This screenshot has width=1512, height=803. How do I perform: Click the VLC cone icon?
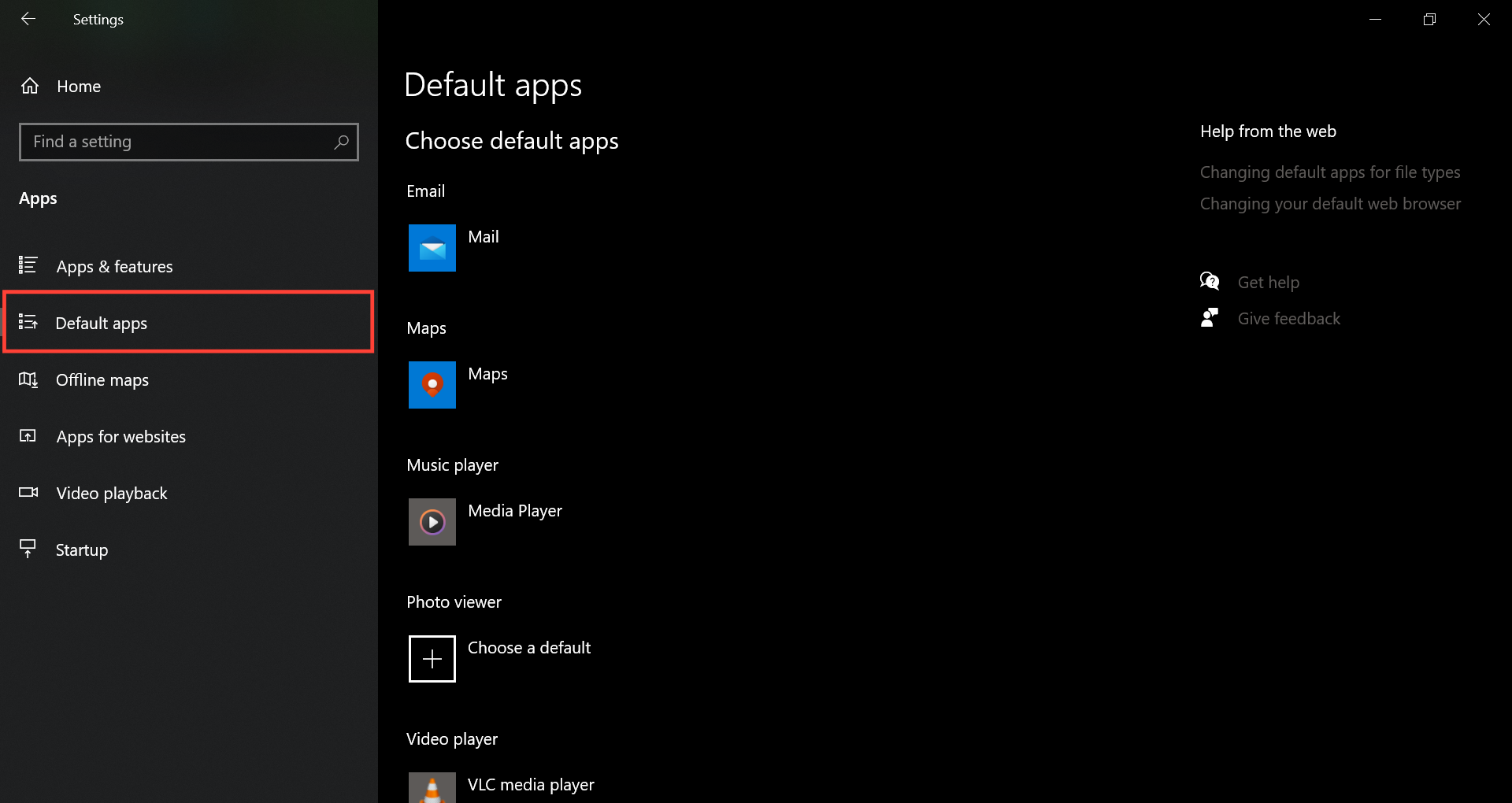point(432,787)
